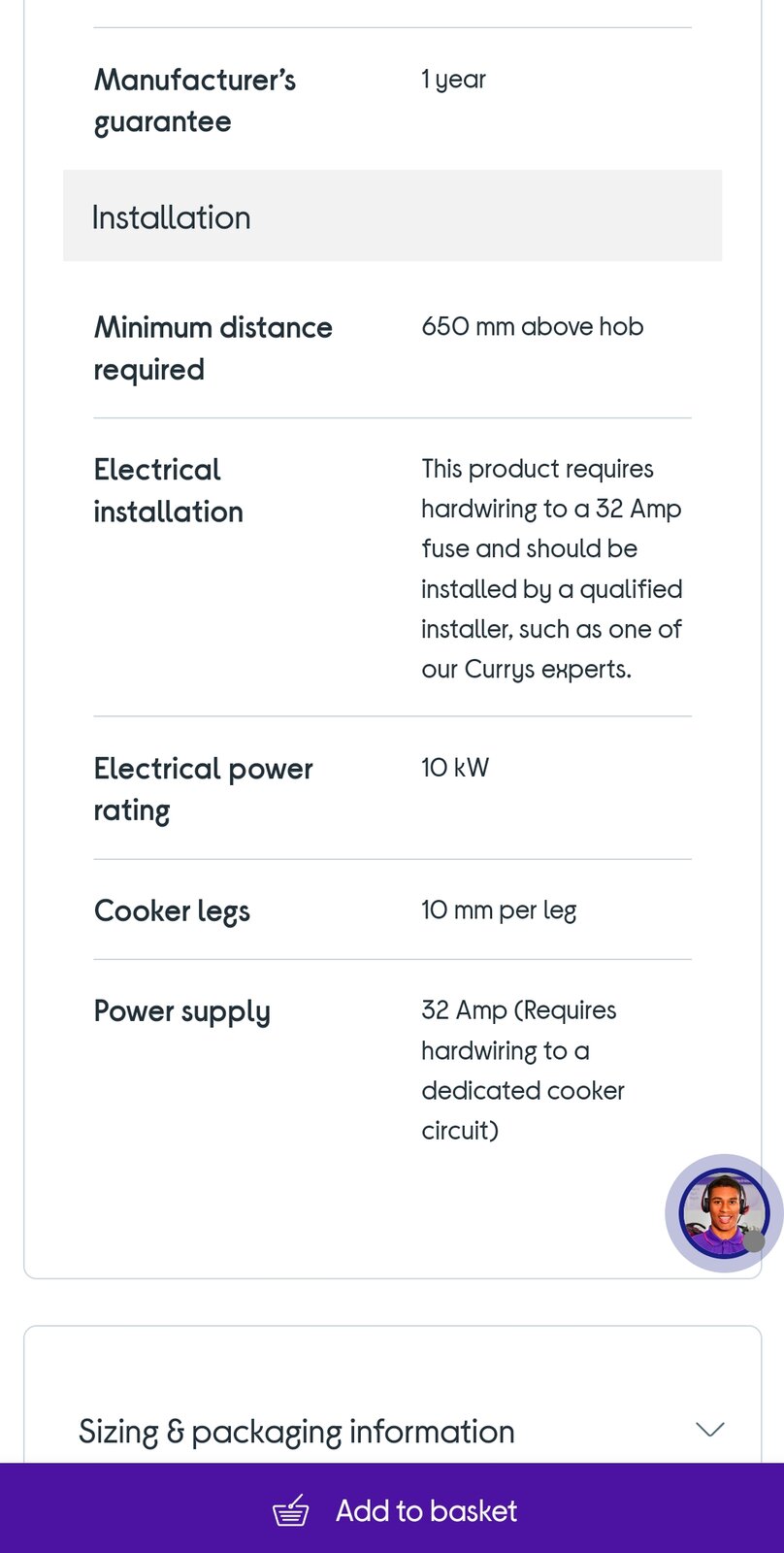Open the live chat agent avatar
Viewport: 784px width, 1553px height.
click(x=722, y=1211)
